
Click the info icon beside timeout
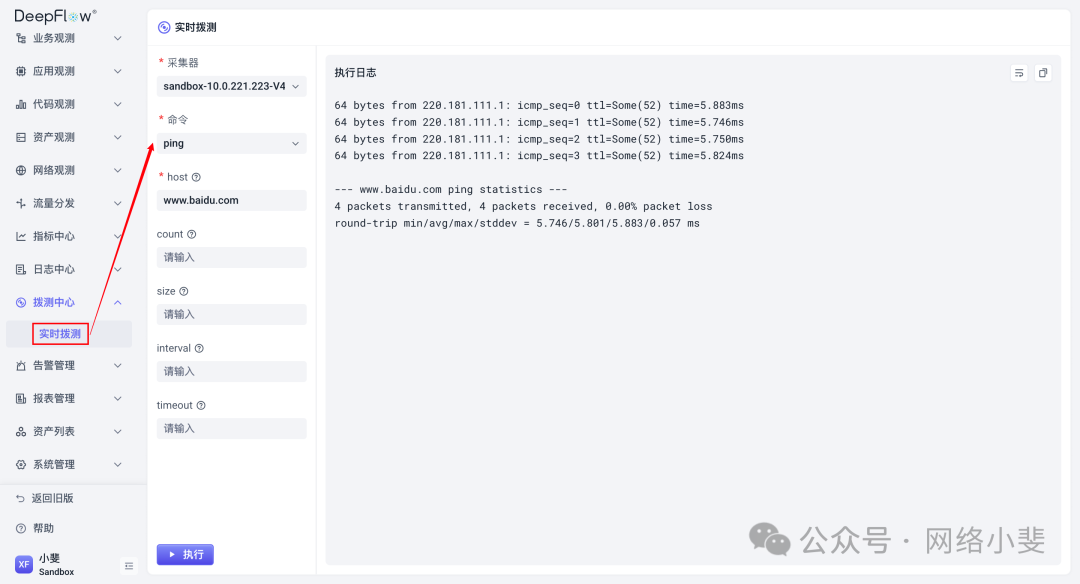(x=201, y=405)
